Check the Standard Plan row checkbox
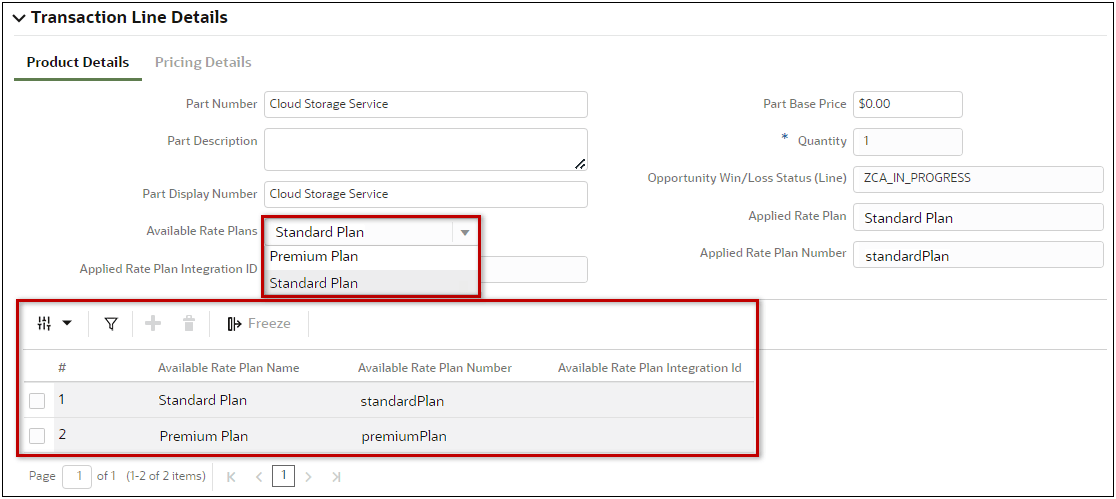 [37, 401]
